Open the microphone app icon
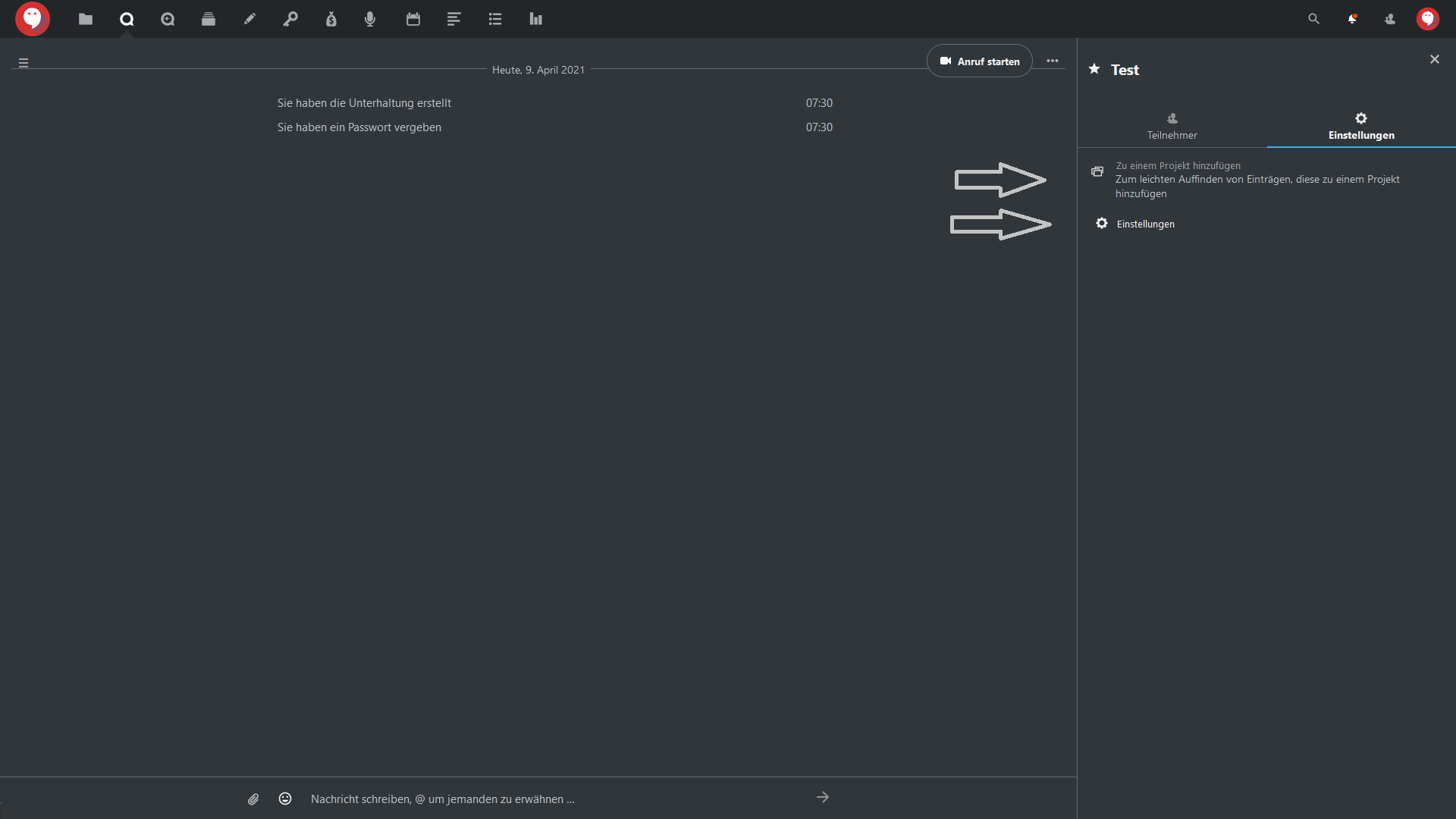The width and height of the screenshot is (1456, 819). point(370,19)
